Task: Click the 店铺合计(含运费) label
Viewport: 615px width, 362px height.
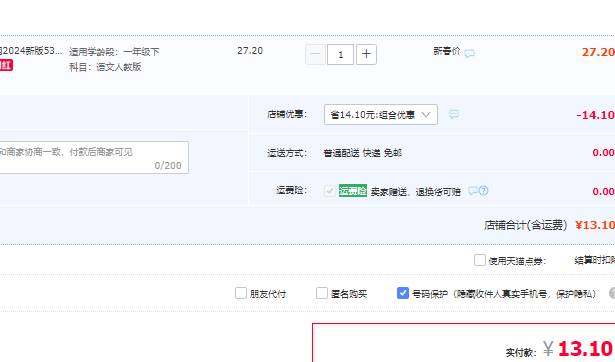Action: [526, 225]
